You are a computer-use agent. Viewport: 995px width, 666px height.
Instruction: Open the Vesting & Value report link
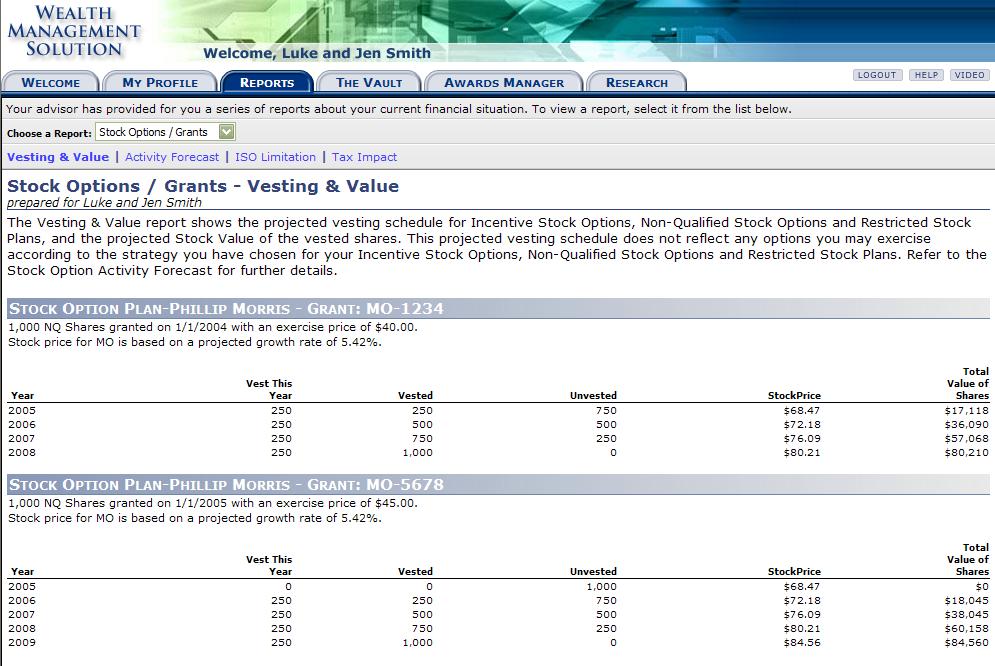pos(58,157)
